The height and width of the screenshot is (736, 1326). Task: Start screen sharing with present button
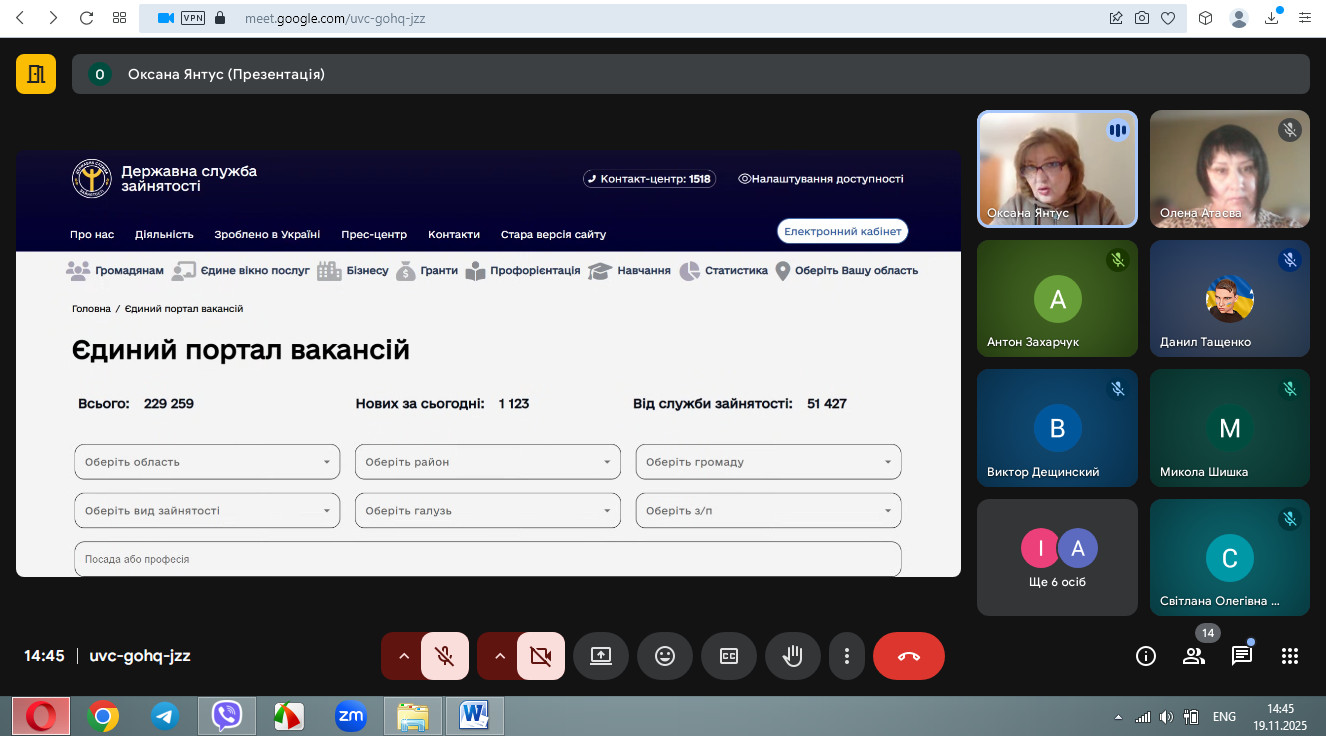click(601, 656)
